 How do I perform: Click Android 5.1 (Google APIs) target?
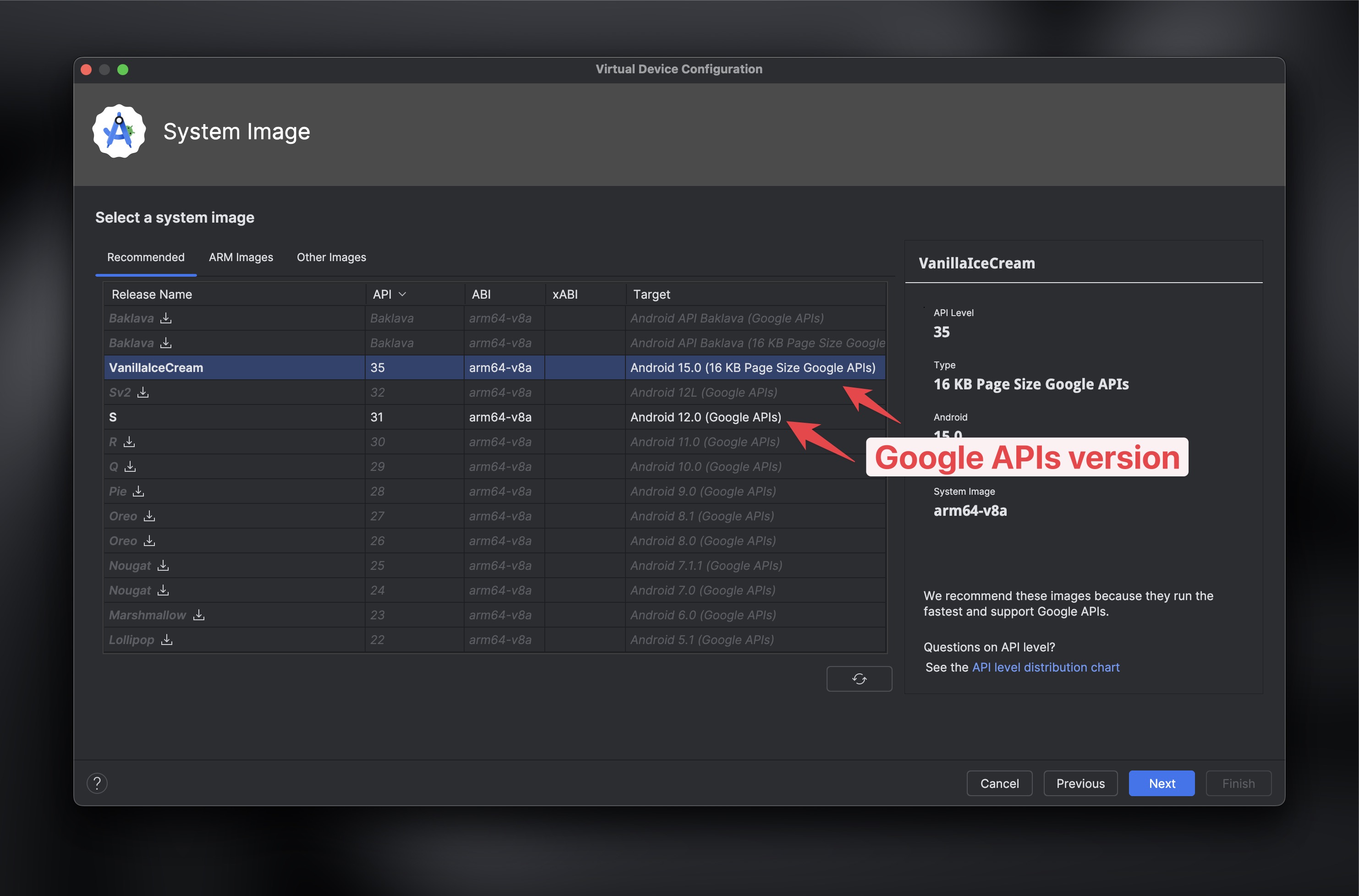point(702,639)
